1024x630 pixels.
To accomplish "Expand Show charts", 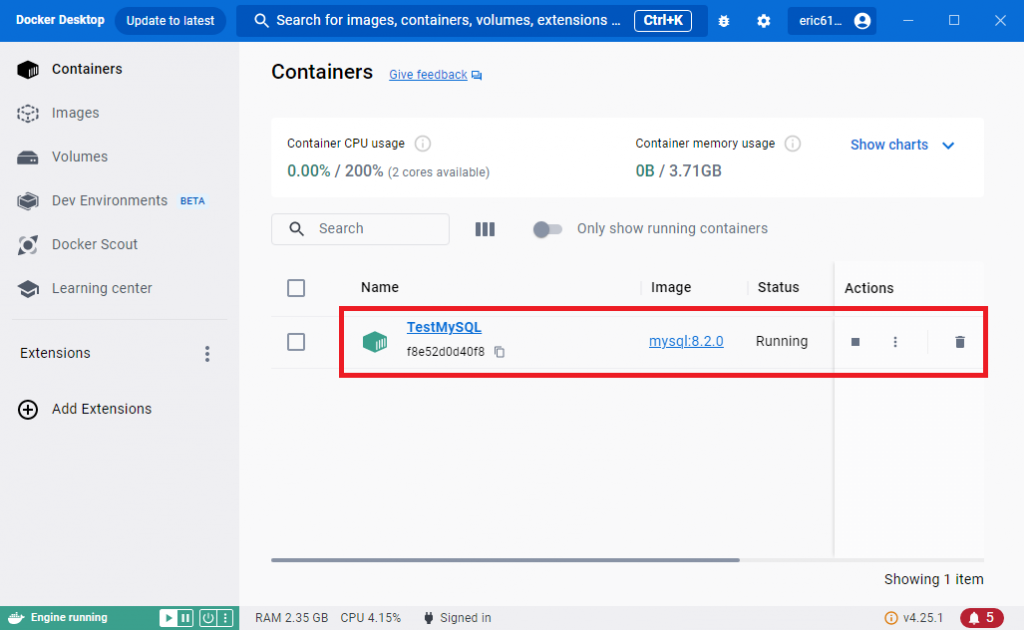I will [x=902, y=145].
